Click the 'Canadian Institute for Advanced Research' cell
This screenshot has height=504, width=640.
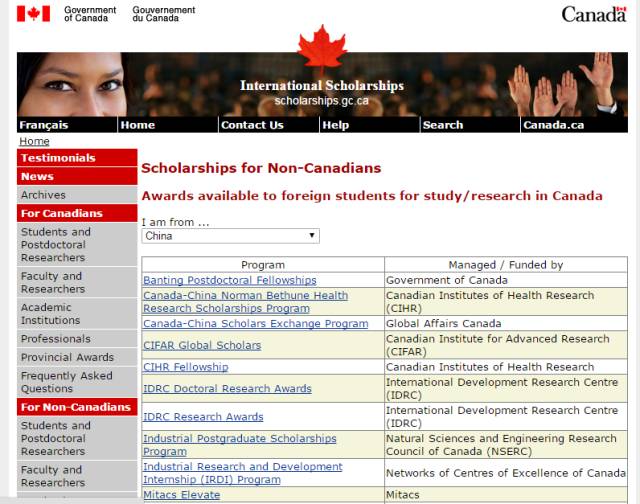506,345
